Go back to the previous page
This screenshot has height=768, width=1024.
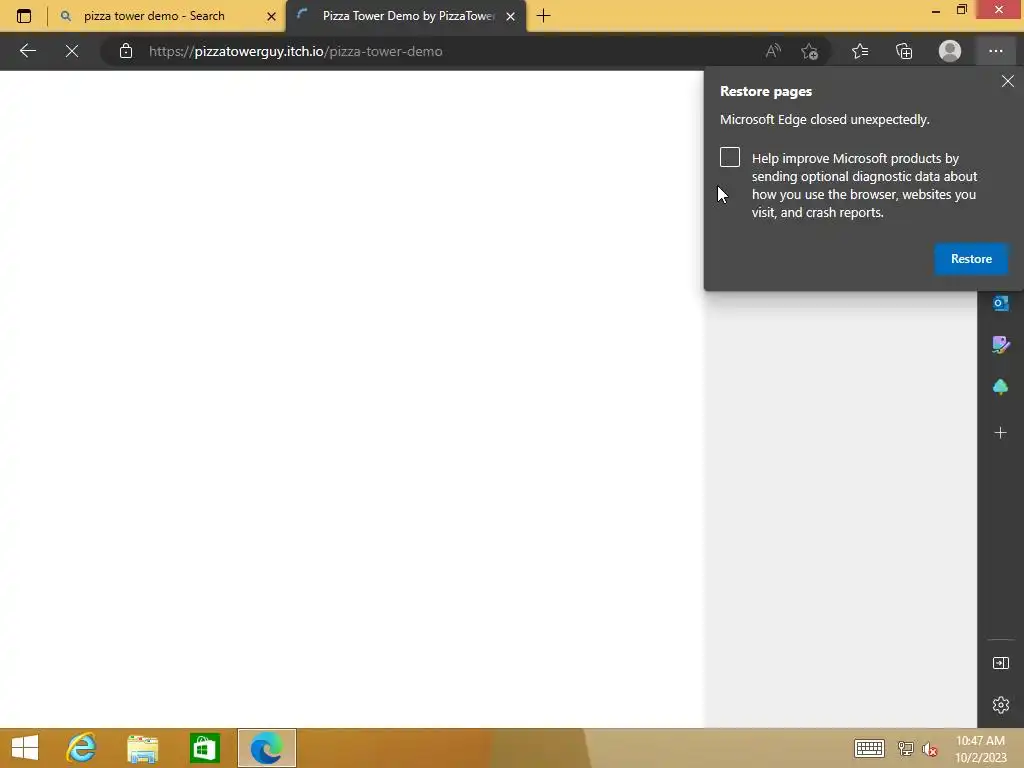point(27,51)
